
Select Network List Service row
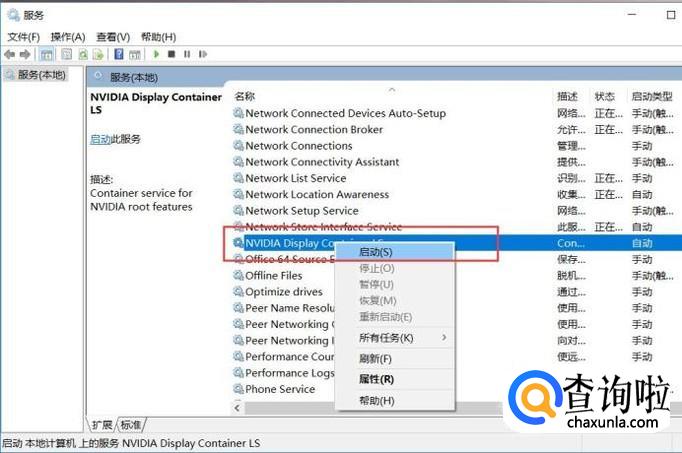tap(295, 178)
